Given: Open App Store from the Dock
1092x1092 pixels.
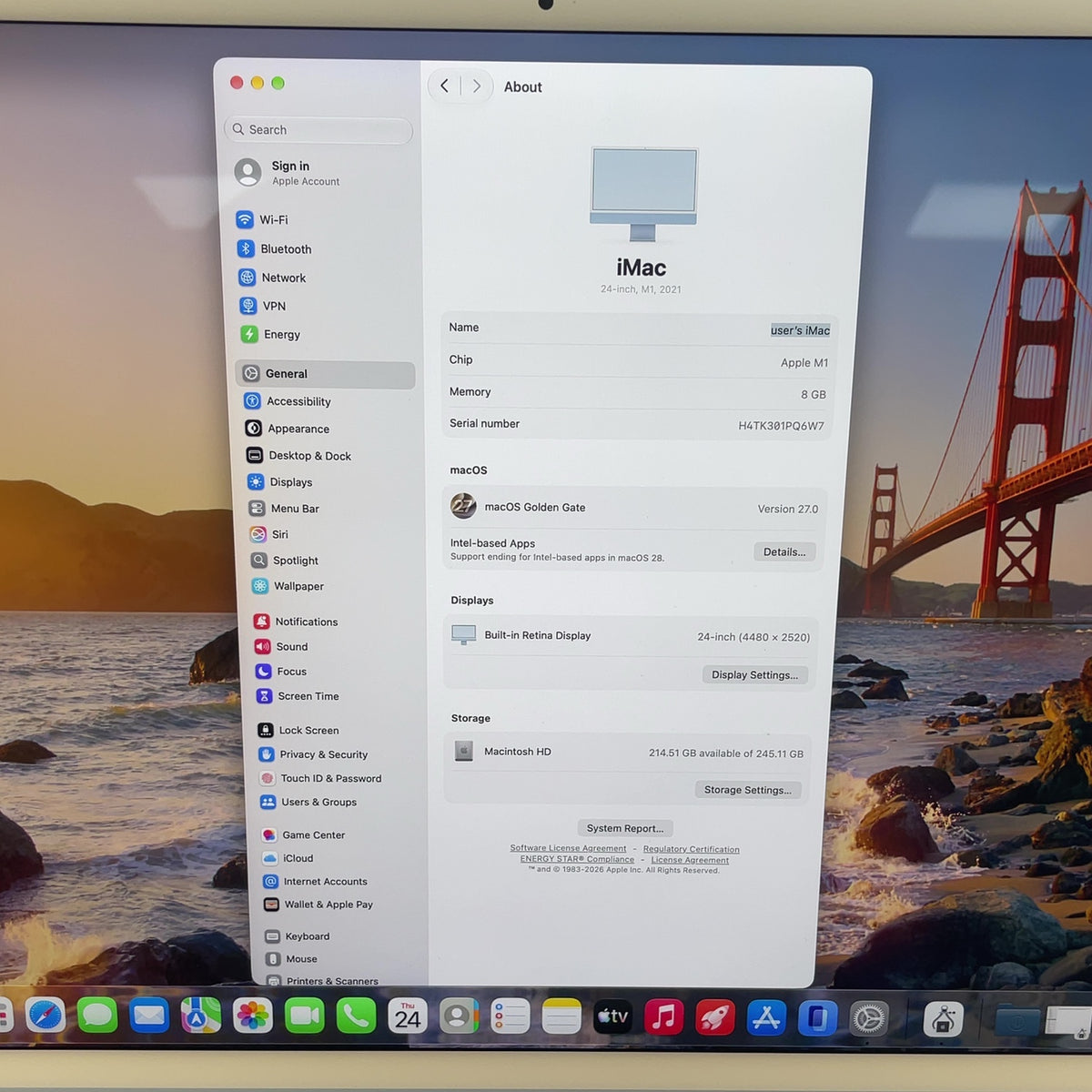Looking at the screenshot, I should [766, 1018].
